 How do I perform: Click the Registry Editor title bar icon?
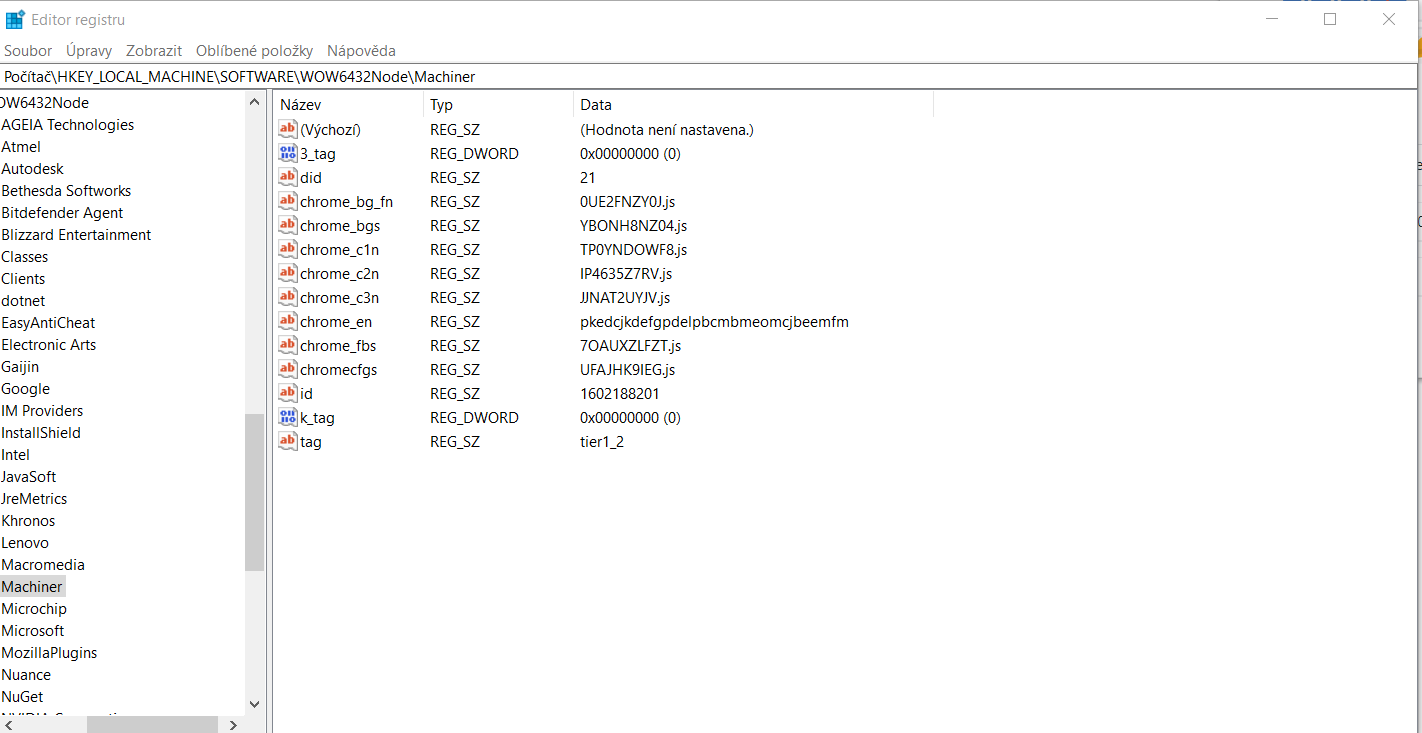(15, 19)
